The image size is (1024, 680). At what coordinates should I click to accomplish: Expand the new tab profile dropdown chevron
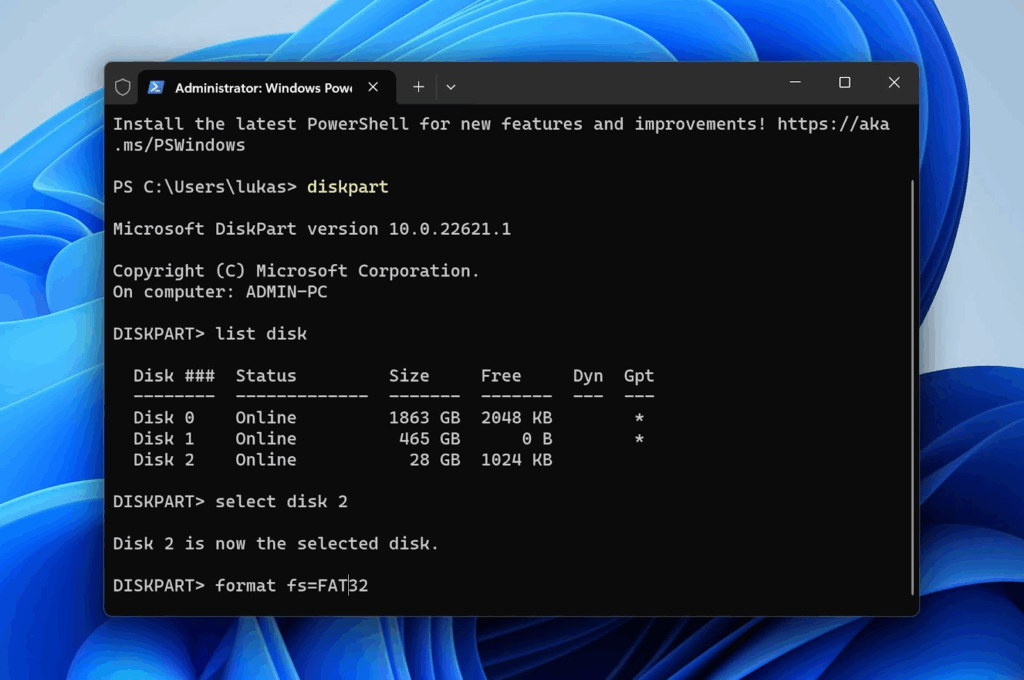[451, 87]
